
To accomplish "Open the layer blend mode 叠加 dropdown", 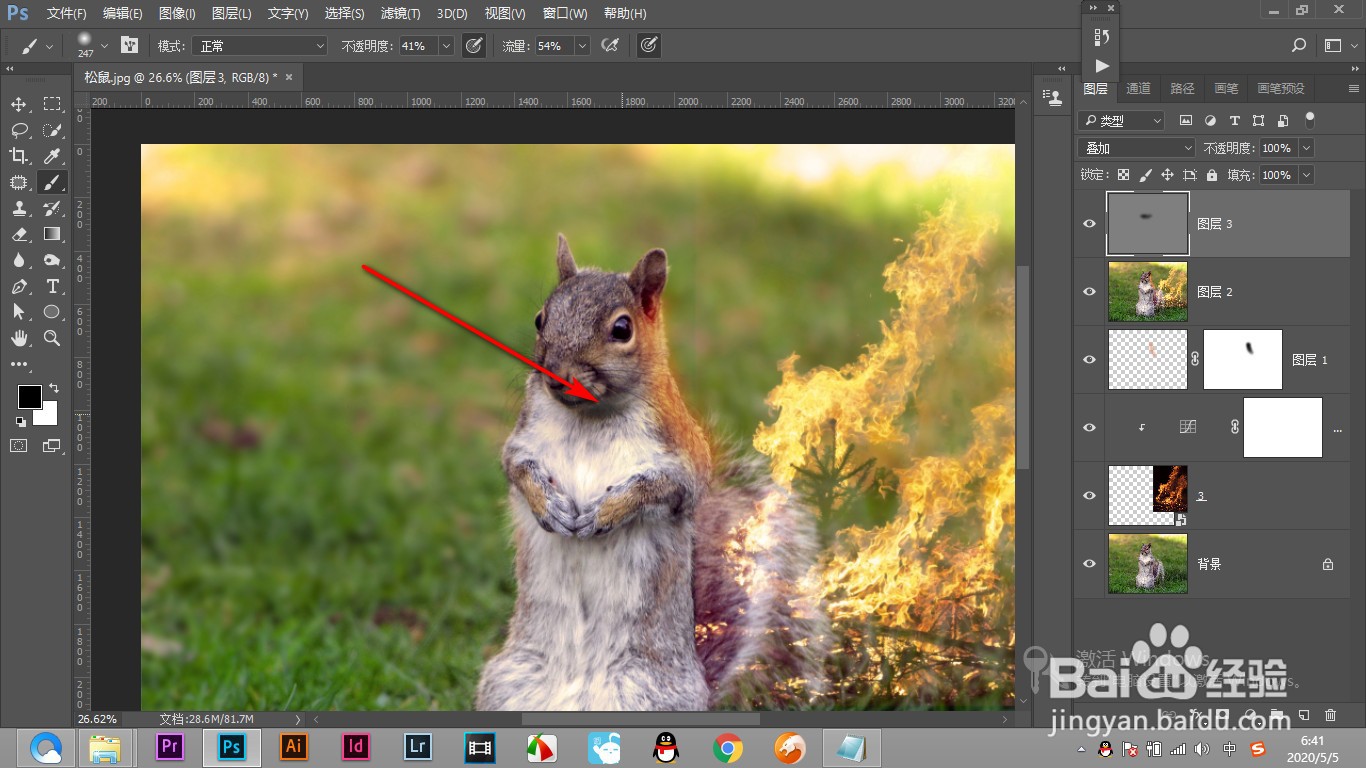I will point(1137,148).
